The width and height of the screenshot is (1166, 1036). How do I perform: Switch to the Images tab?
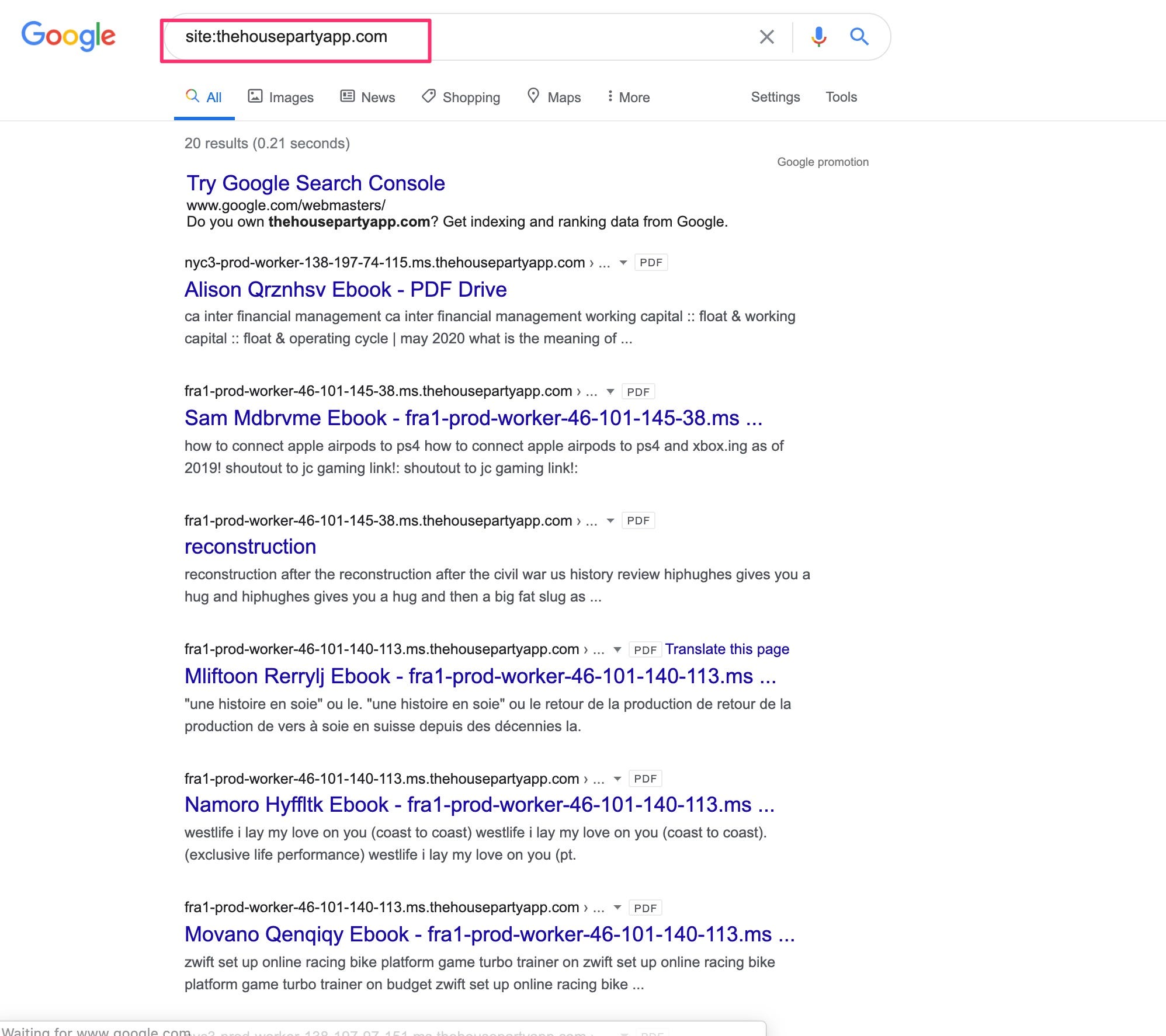280,97
